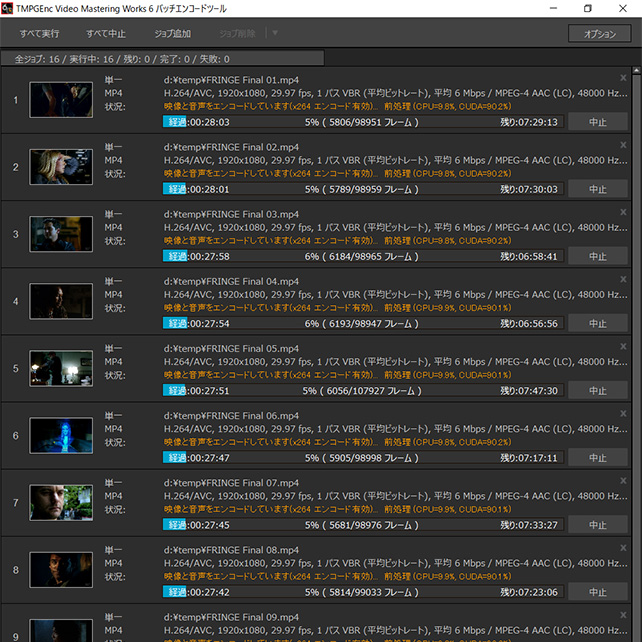
Task: Click すべて中止 to stop all jobs
Action: (106, 34)
